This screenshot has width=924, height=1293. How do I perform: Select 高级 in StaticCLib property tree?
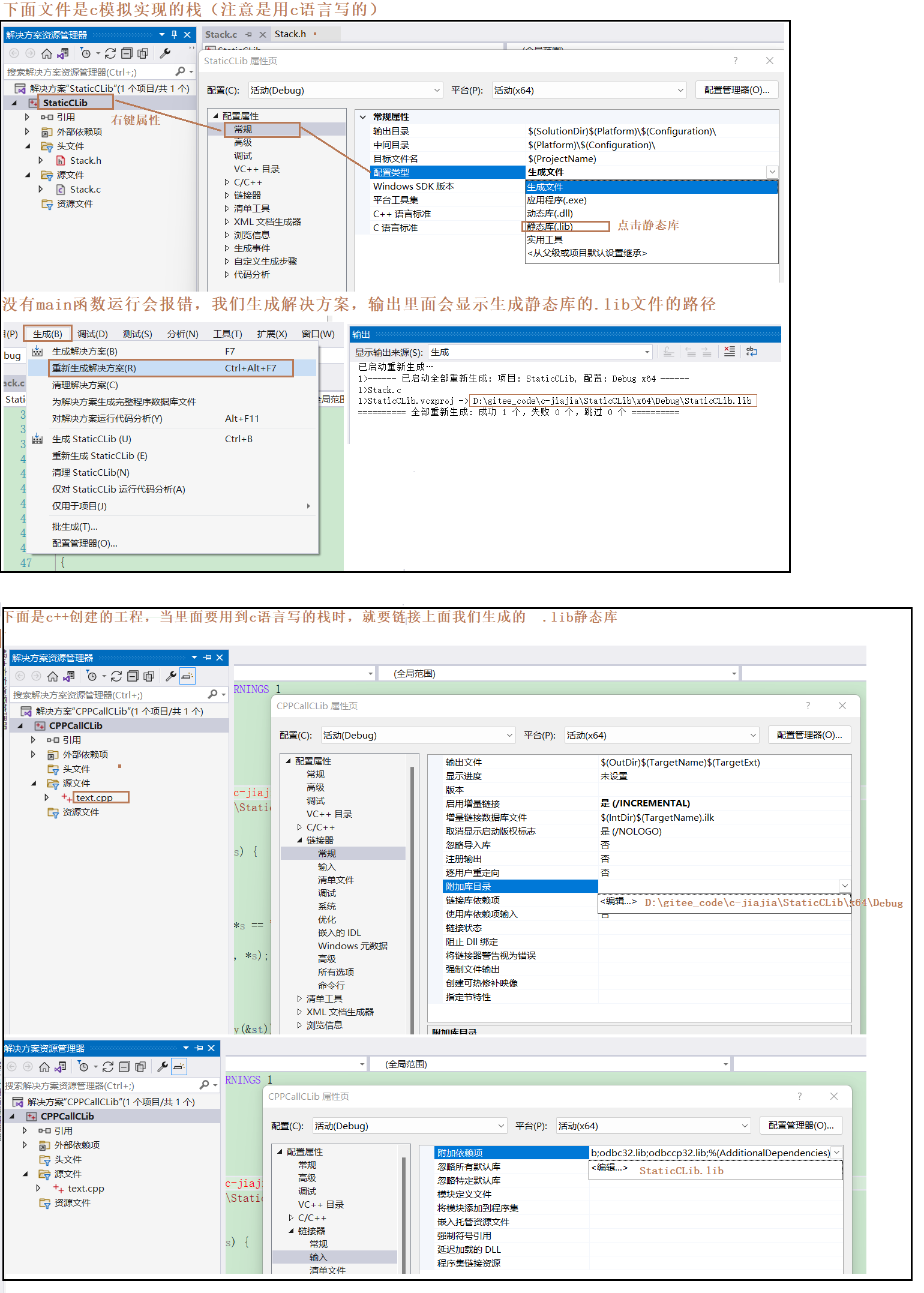[243, 142]
